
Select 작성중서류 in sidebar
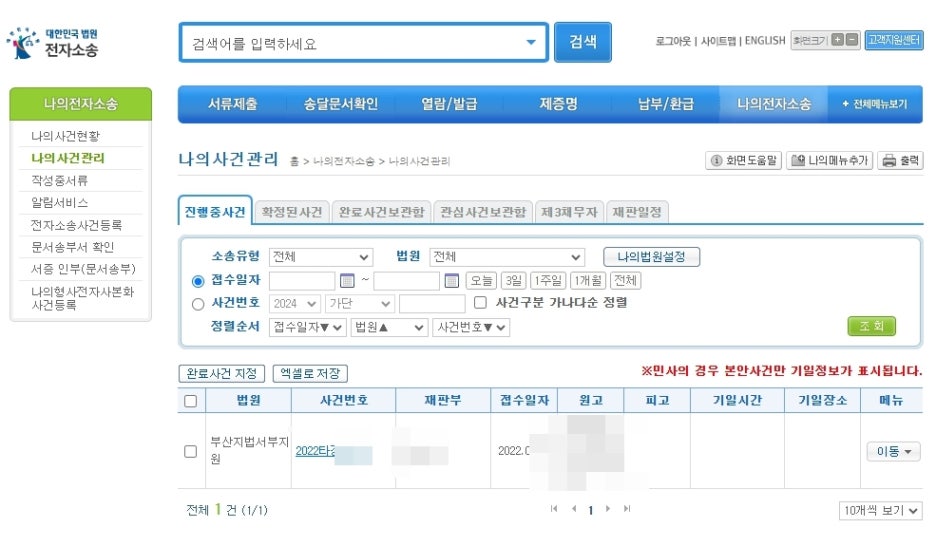[59, 180]
